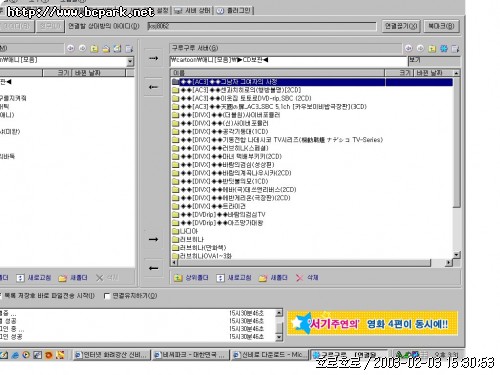Select the highlighted first [AC3] folder row
Image resolution: width=500 pixels, height=375 pixels.
(312, 82)
